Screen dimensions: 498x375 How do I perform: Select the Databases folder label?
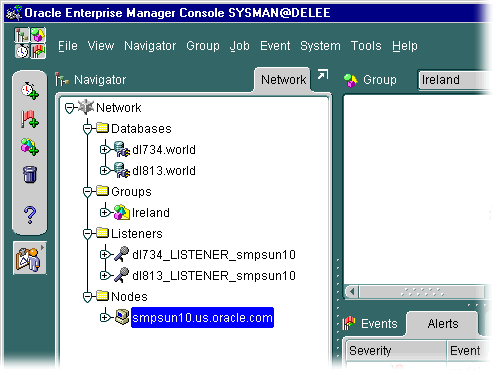coord(141,129)
